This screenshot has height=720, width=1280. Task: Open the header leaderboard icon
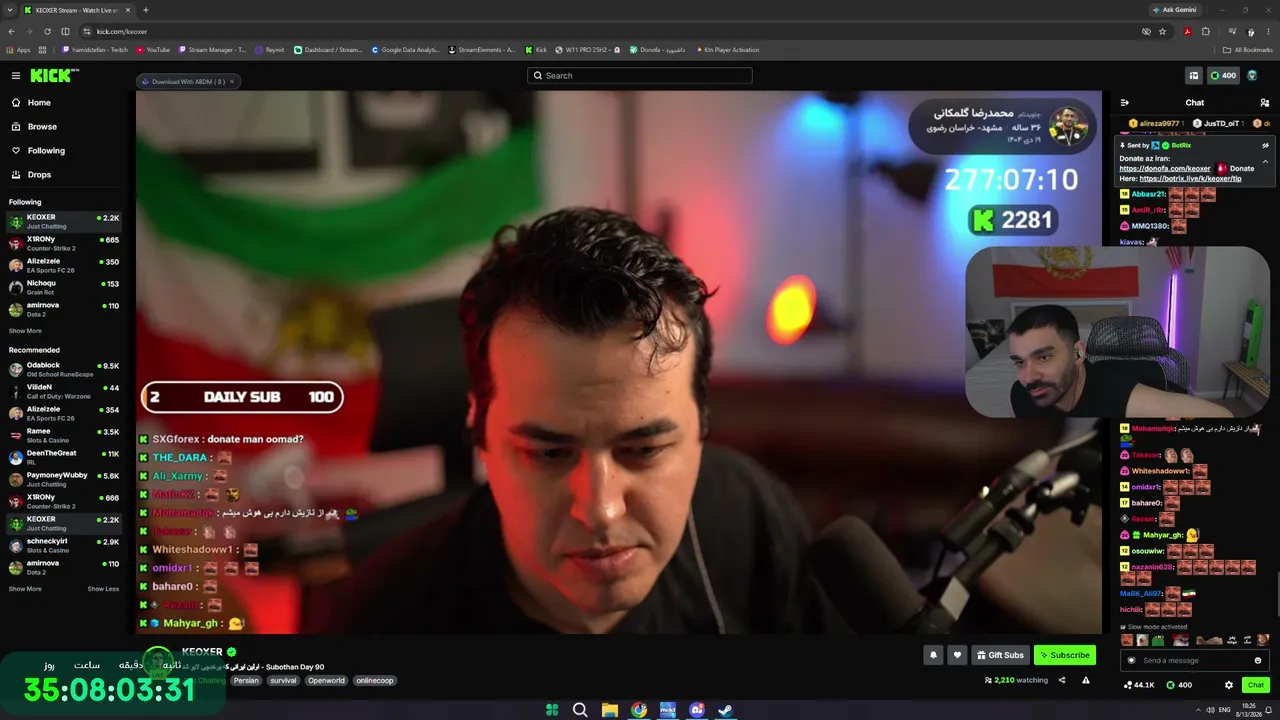point(1194,76)
